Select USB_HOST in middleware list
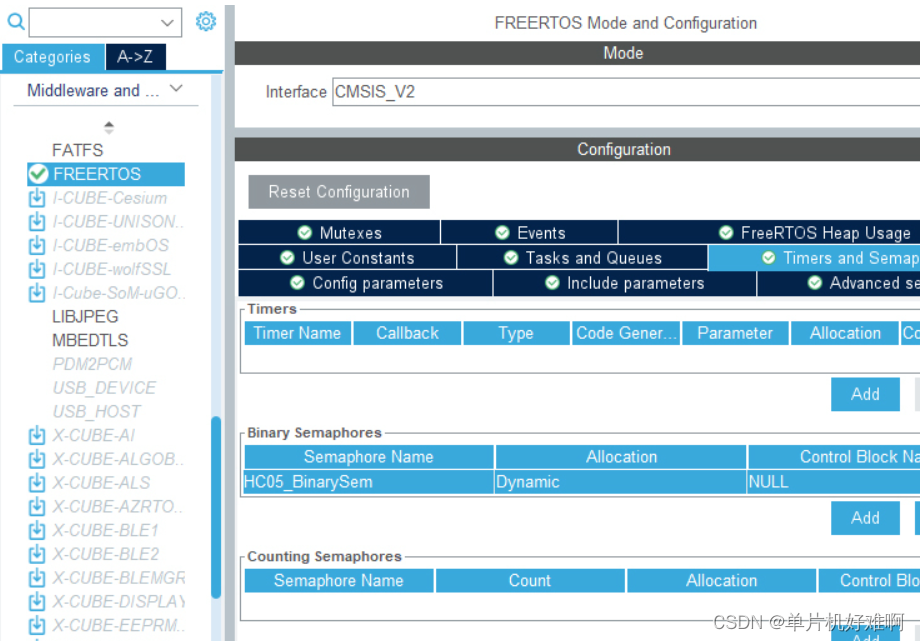Screen dimensions: 920x641 (x=97, y=411)
